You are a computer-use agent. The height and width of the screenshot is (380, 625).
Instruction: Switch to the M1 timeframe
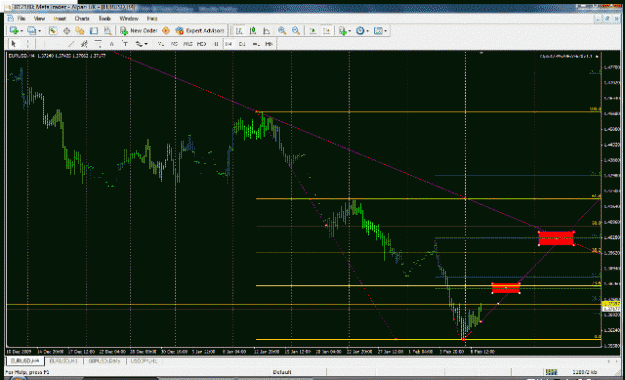tap(161, 43)
